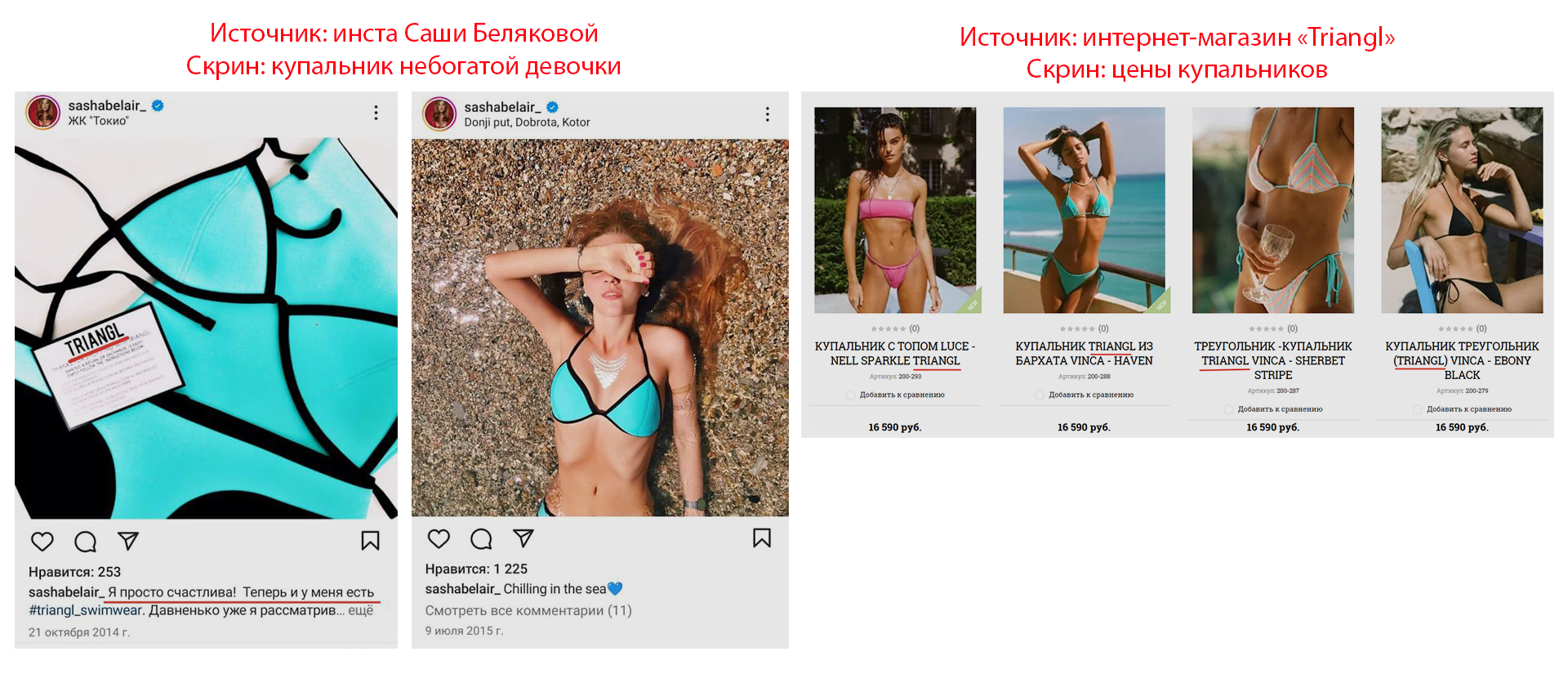Open comments on the first post
The image size is (1568, 674).
click(x=86, y=542)
